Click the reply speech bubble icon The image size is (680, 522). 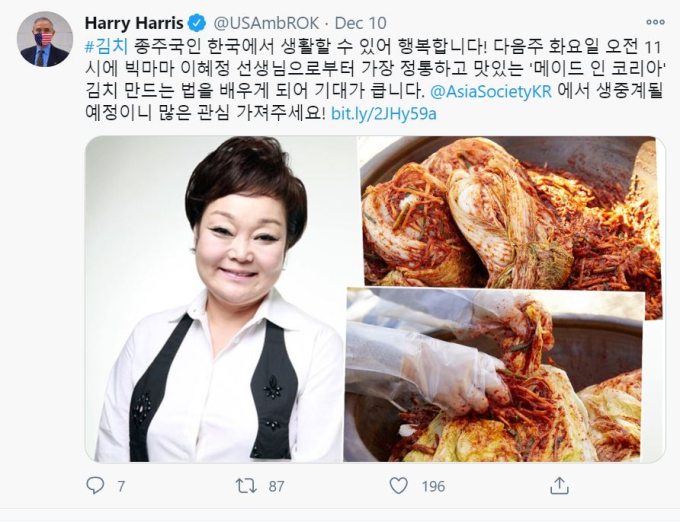(95, 486)
